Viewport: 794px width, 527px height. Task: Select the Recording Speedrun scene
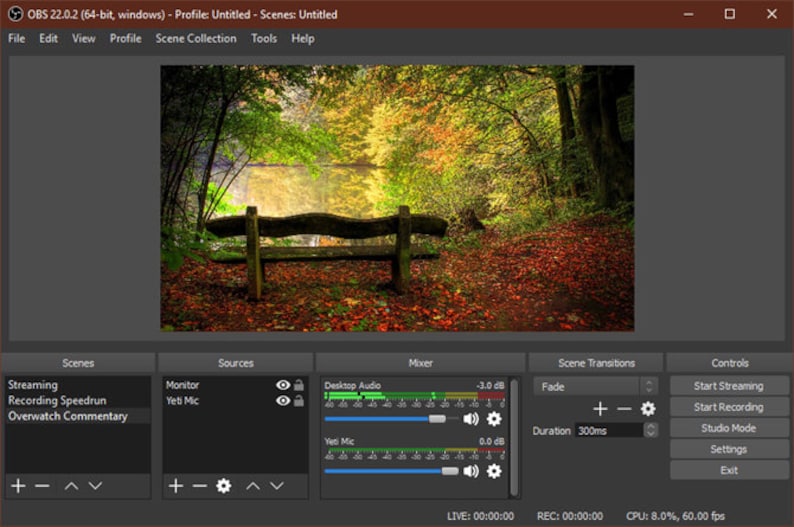pyautogui.click(x=78, y=400)
